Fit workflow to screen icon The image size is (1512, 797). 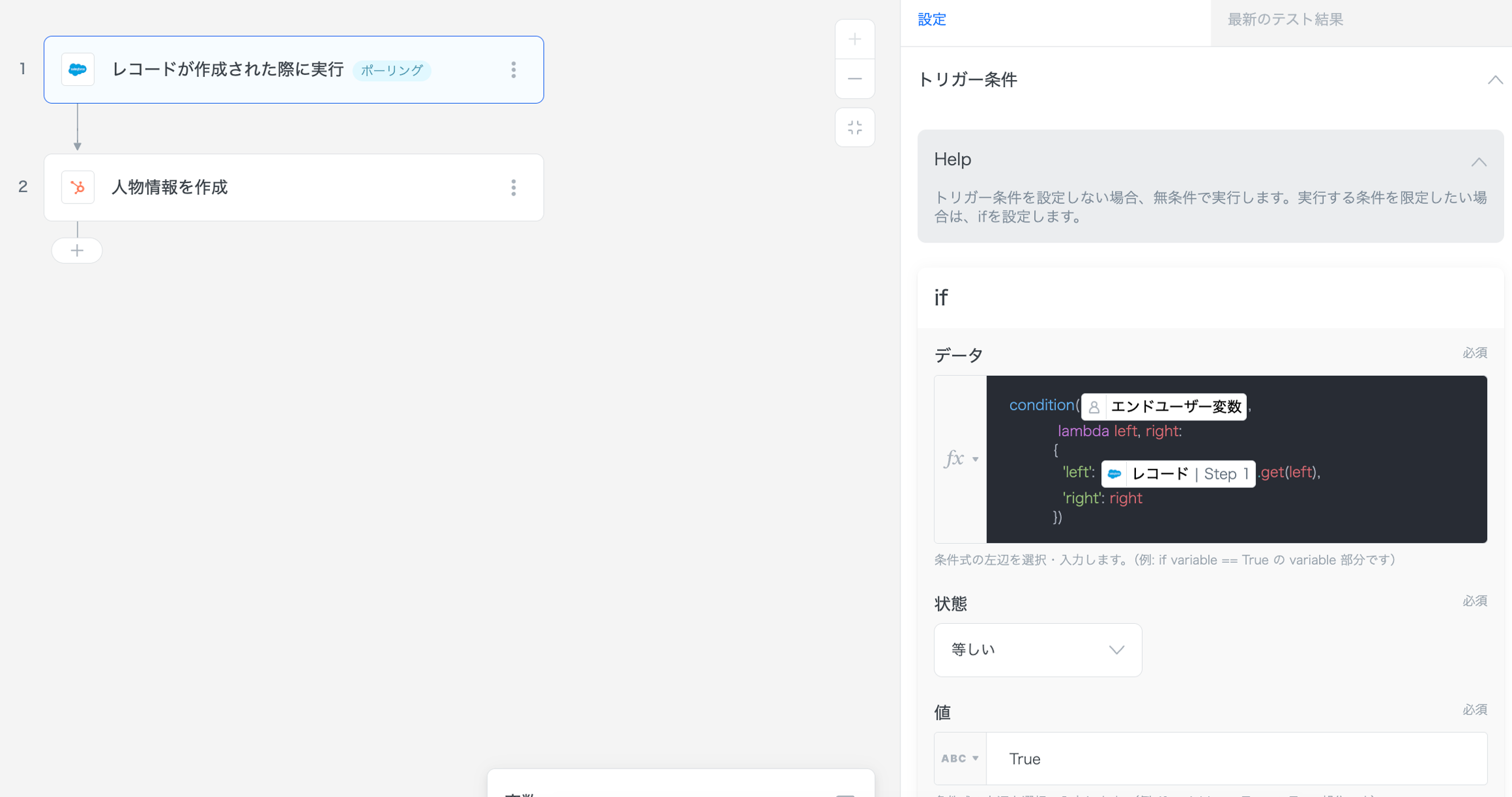point(854,127)
